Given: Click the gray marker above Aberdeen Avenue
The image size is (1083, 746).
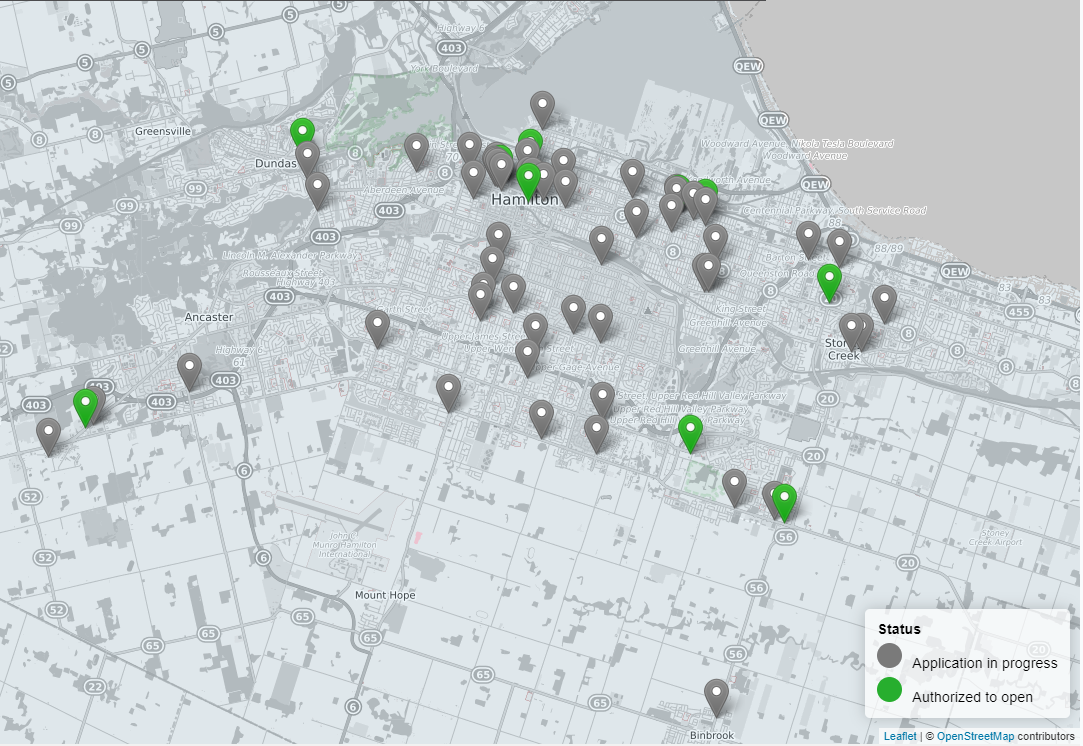Looking at the screenshot, I should (x=416, y=150).
